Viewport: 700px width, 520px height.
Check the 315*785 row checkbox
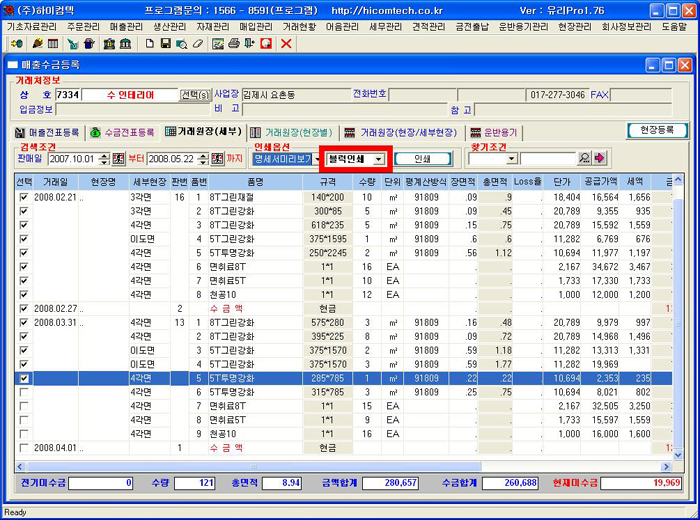coord(24,392)
